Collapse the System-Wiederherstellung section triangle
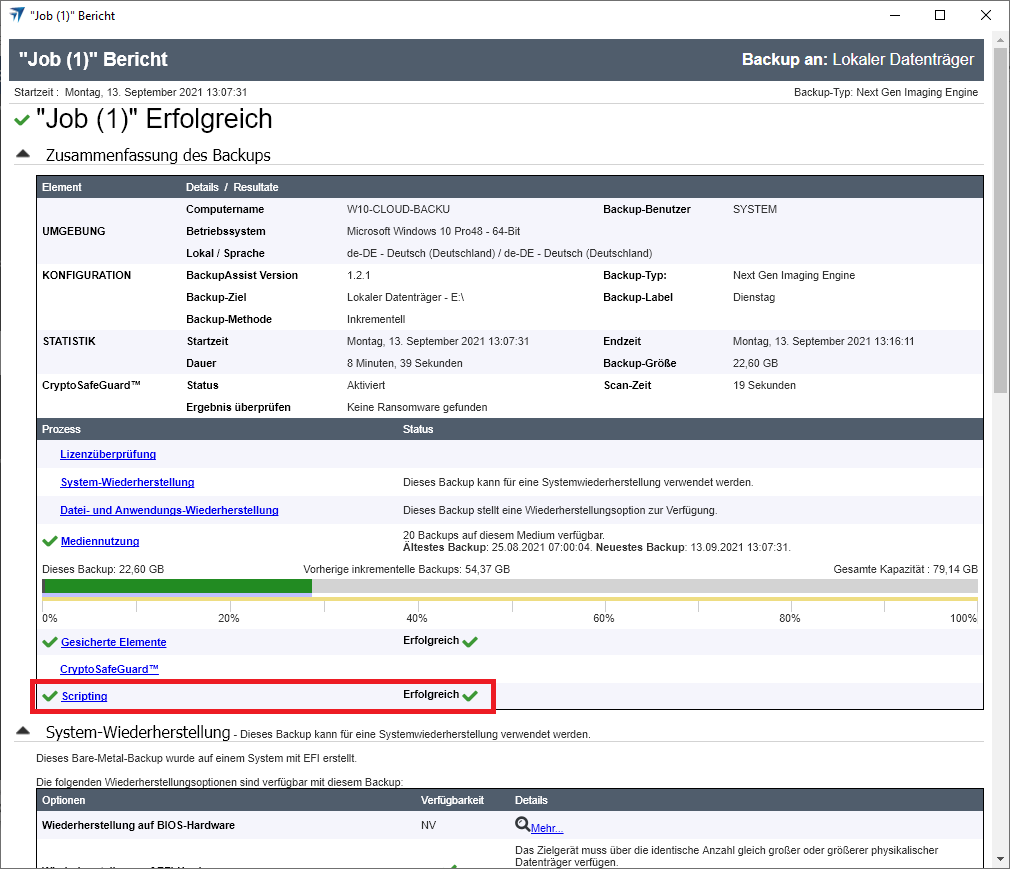This screenshot has height=869, width=1010. point(22,732)
